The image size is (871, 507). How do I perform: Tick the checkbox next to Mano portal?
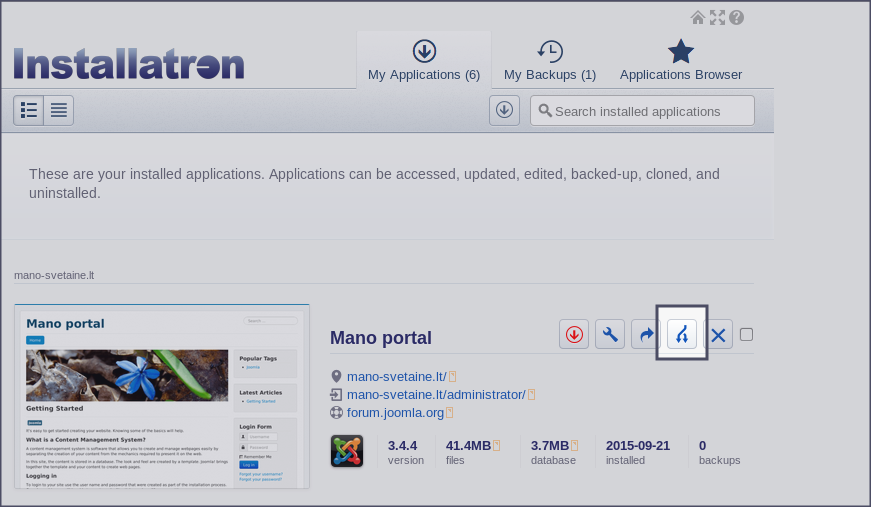(746, 334)
